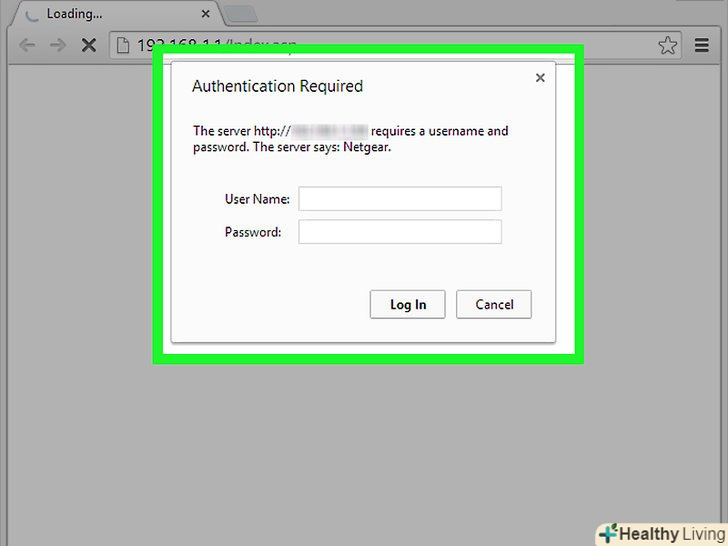Click the browser forward arrow
The width and height of the screenshot is (728, 546).
click(58, 45)
